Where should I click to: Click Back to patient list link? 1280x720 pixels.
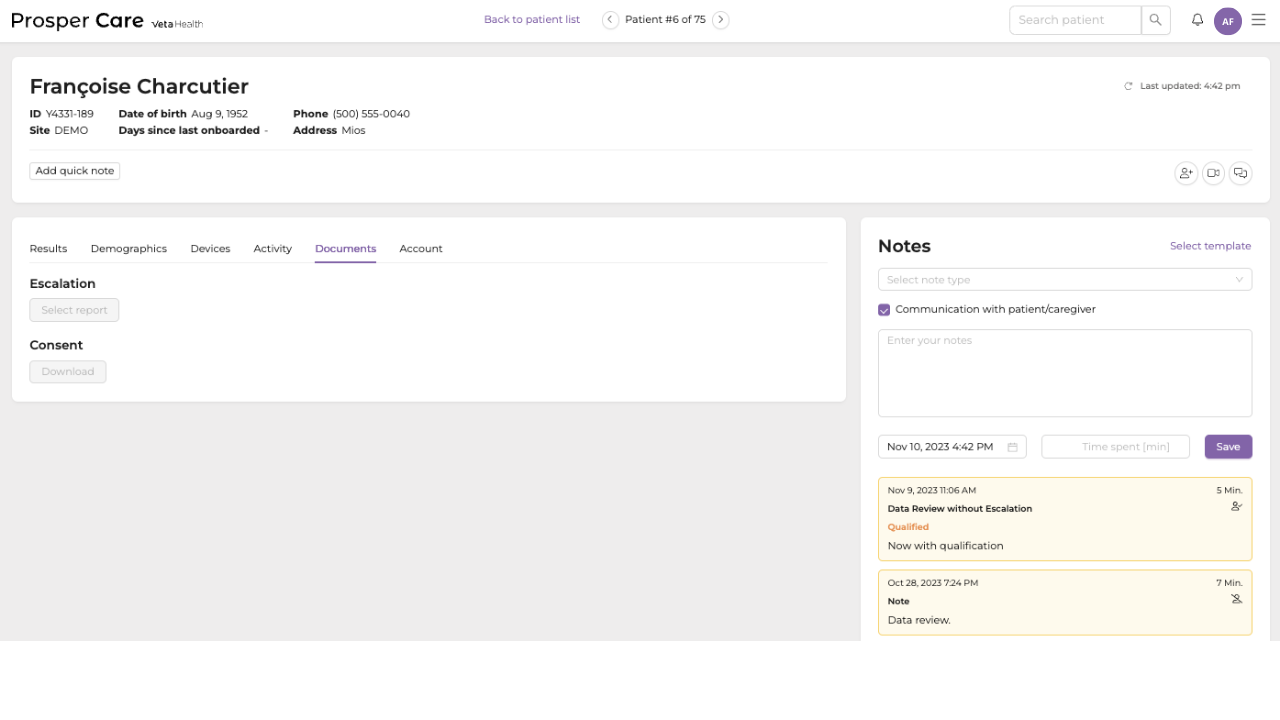[532, 20]
